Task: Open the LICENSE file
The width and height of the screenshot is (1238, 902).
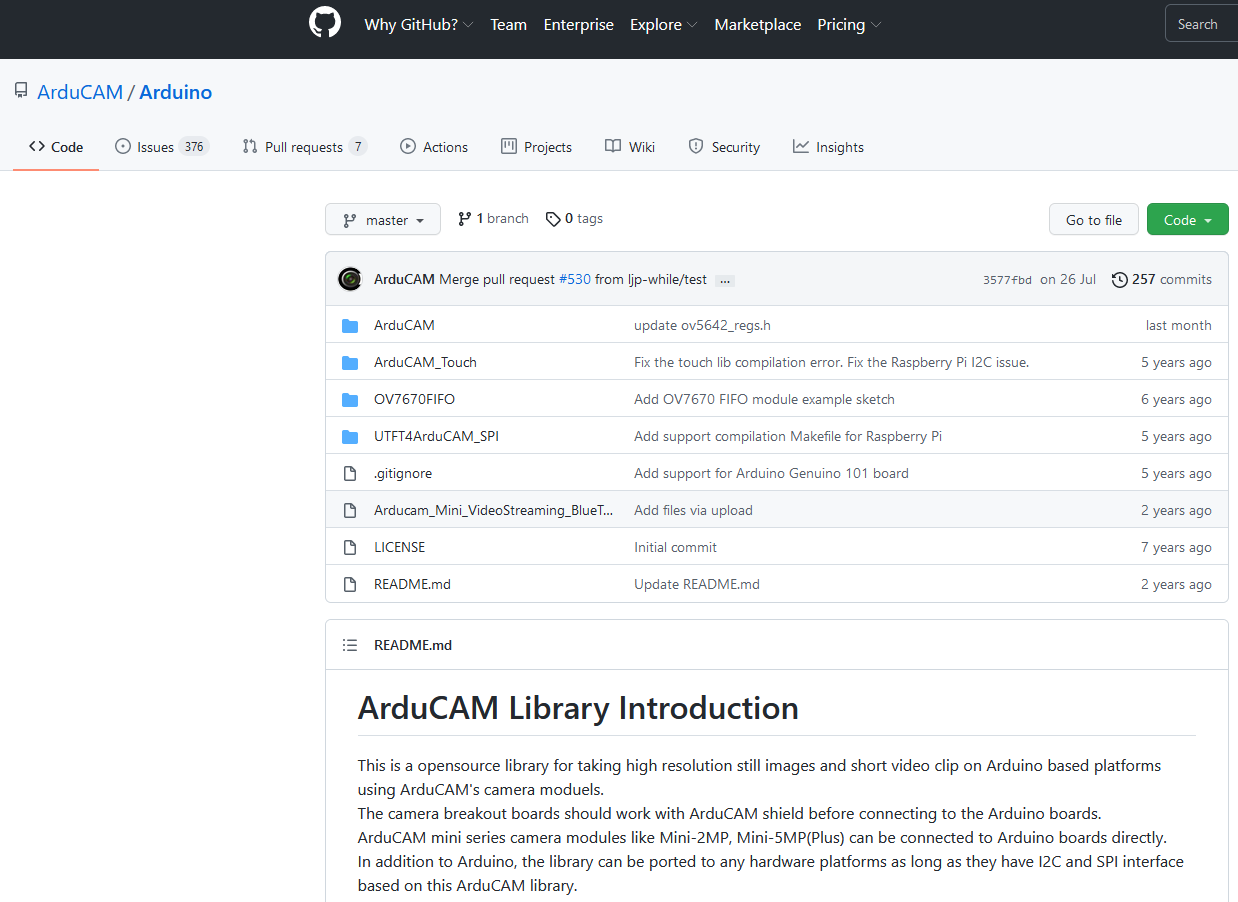Action: (399, 548)
